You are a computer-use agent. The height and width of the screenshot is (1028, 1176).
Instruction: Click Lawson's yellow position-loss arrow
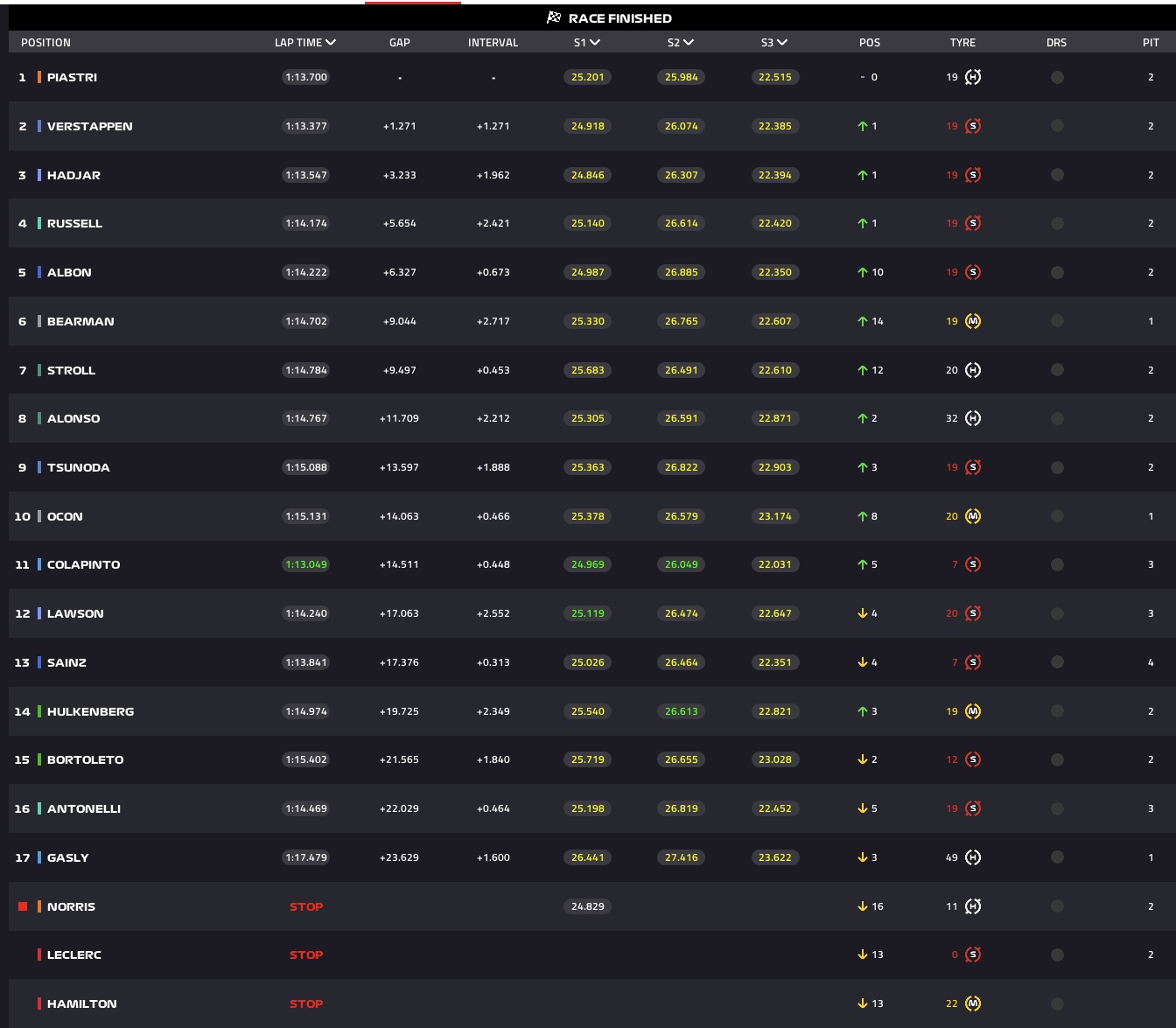click(863, 613)
